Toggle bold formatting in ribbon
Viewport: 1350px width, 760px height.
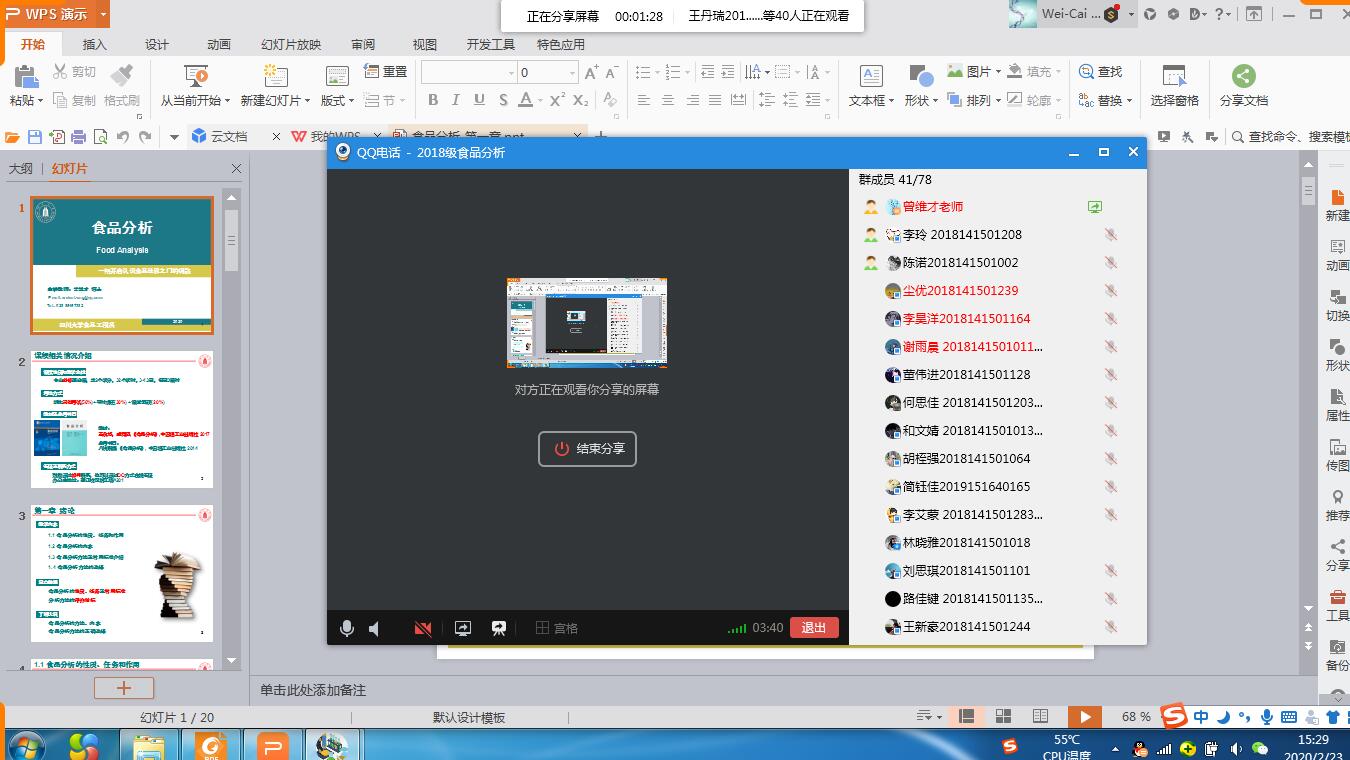(433, 100)
